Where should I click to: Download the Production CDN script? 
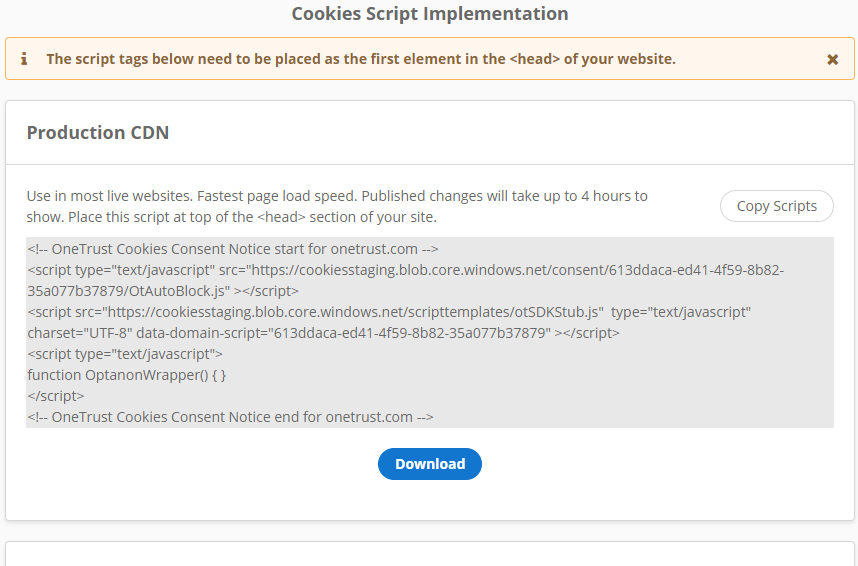pos(429,464)
